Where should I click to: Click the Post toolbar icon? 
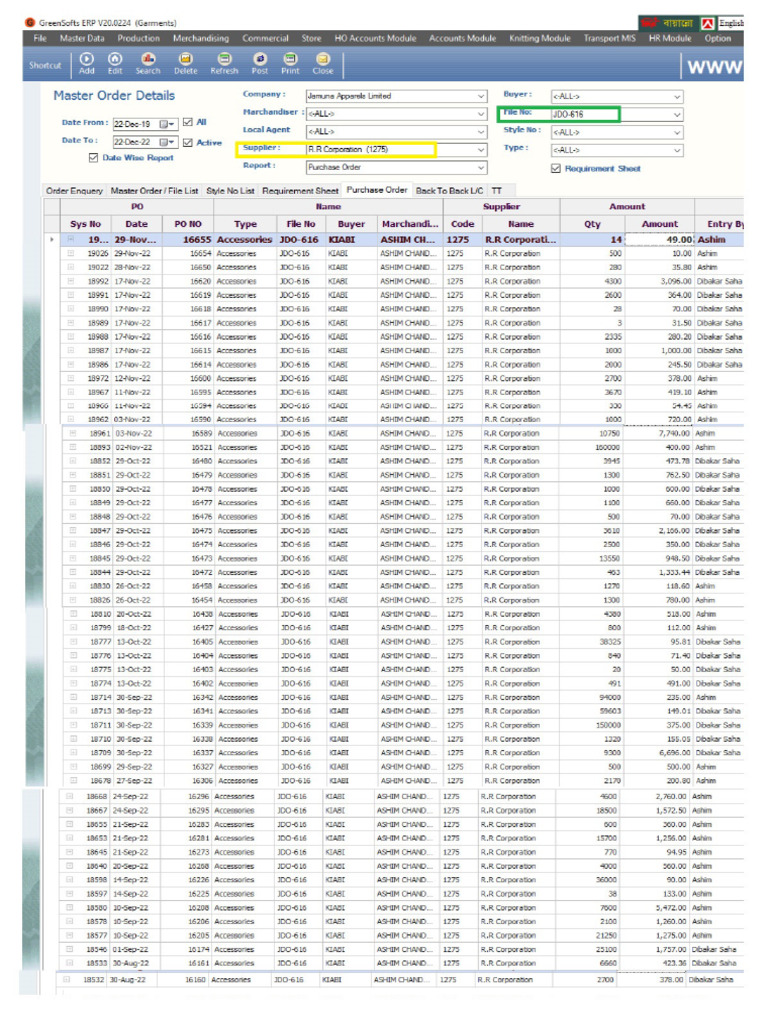(260, 63)
